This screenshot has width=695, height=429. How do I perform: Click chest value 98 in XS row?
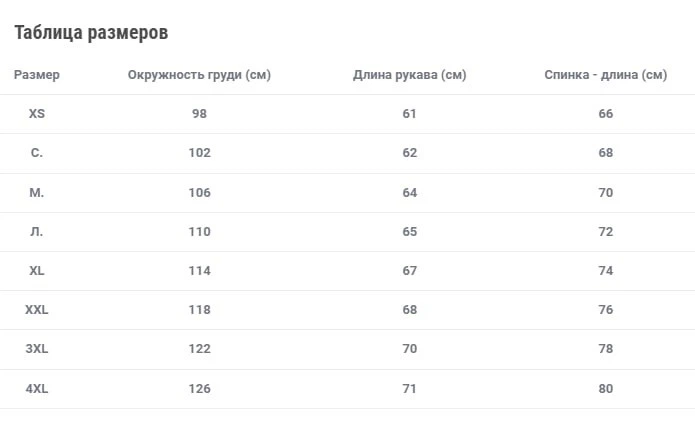(199, 113)
